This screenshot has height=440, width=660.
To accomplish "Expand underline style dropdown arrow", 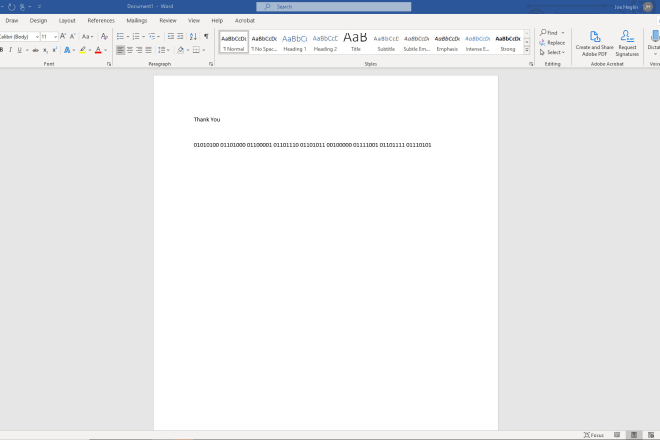I will 27,50.
